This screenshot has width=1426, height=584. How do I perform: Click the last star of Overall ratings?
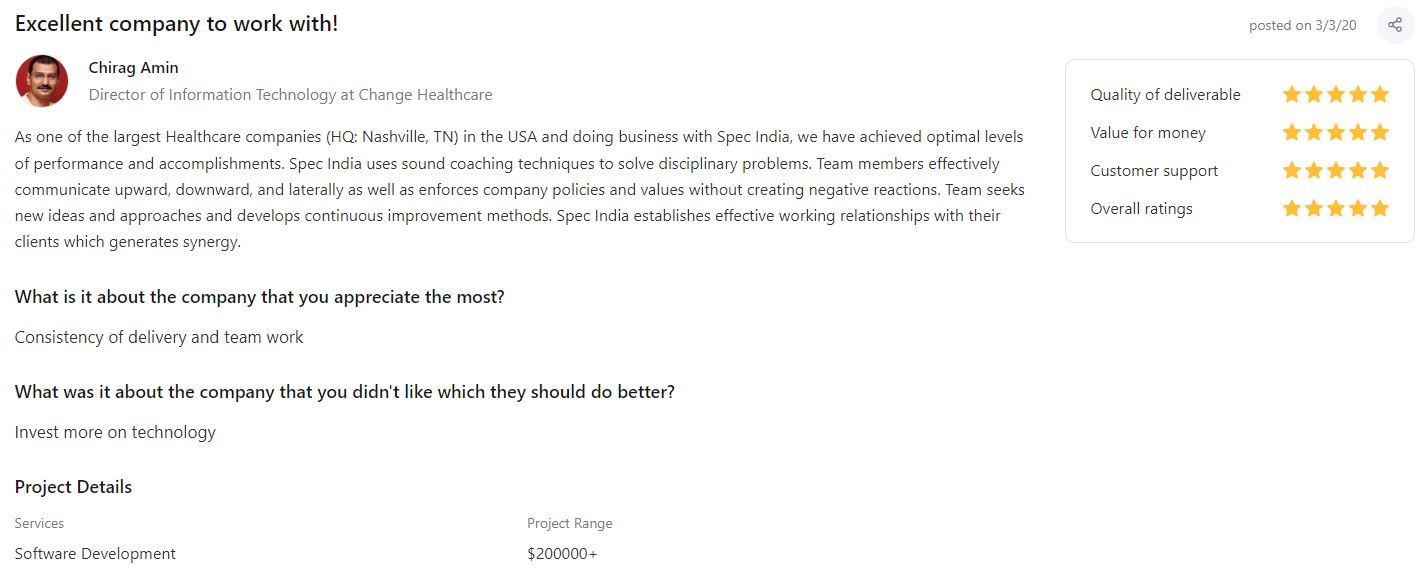click(1380, 208)
